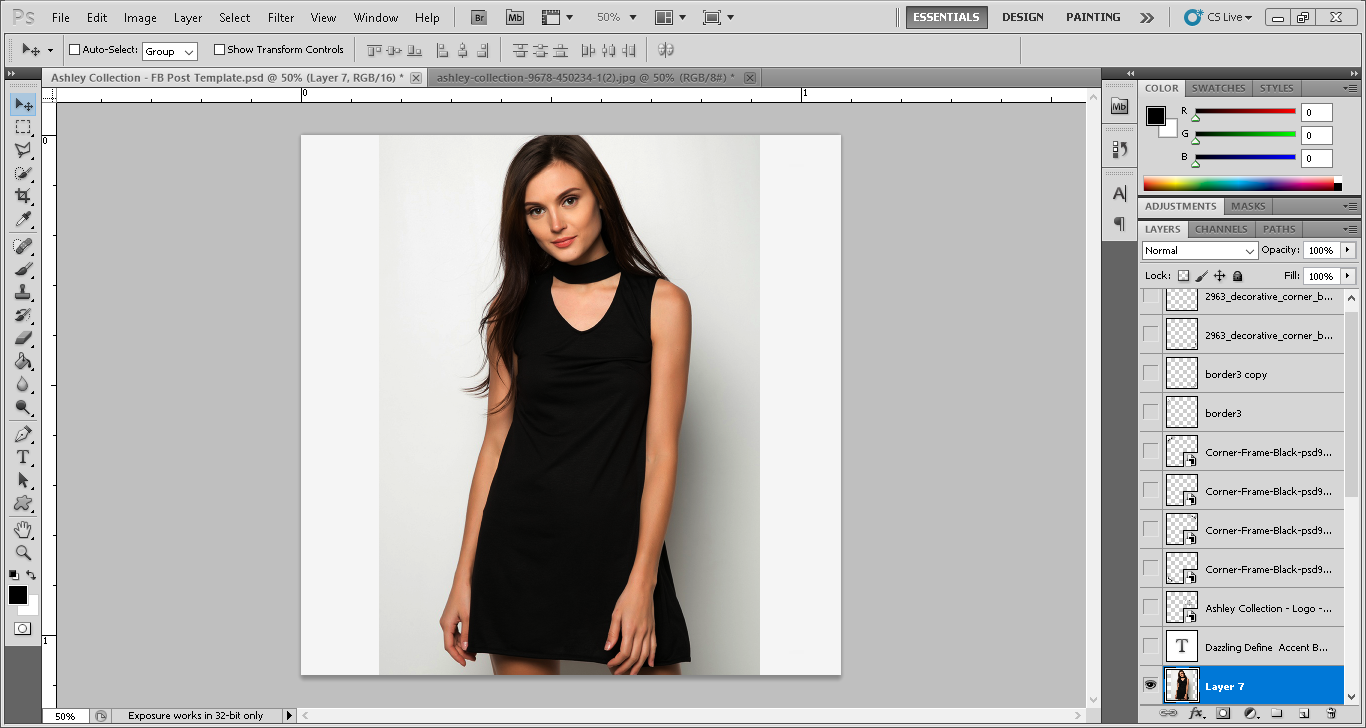Select the Horizontal Type tool
Viewport: 1366px width, 728px height.
(23, 457)
